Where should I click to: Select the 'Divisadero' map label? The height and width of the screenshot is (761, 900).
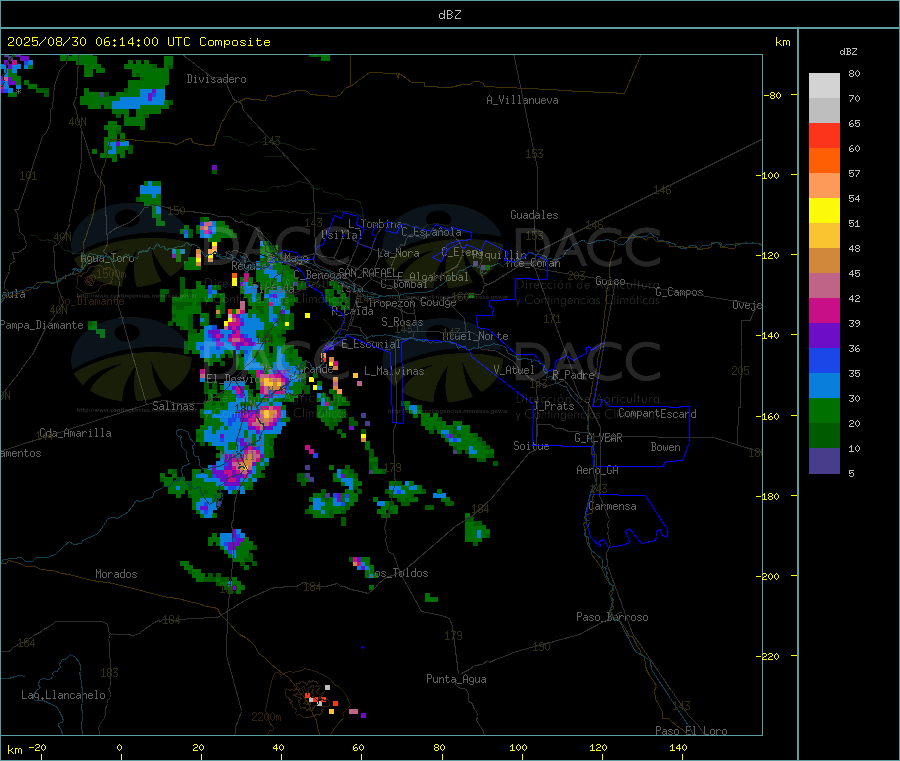[216, 79]
